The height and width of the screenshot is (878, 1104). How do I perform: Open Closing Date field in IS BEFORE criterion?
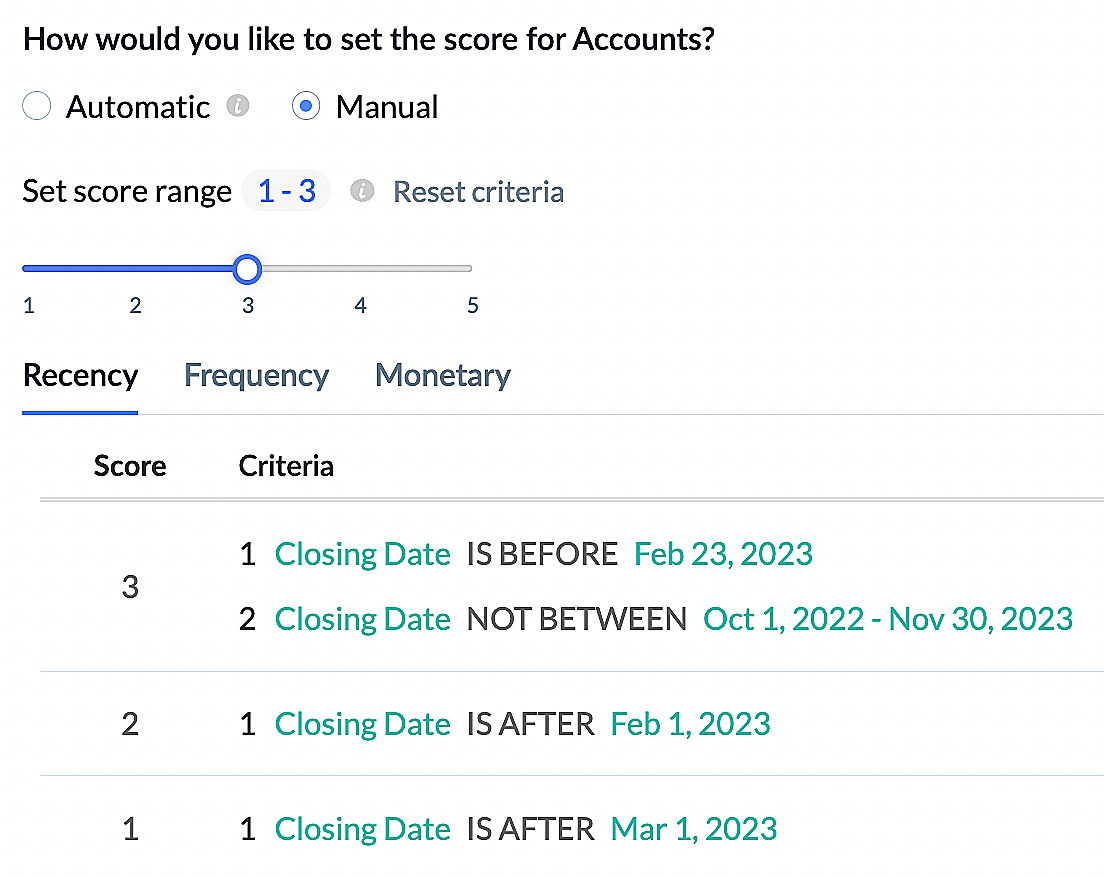coord(362,554)
